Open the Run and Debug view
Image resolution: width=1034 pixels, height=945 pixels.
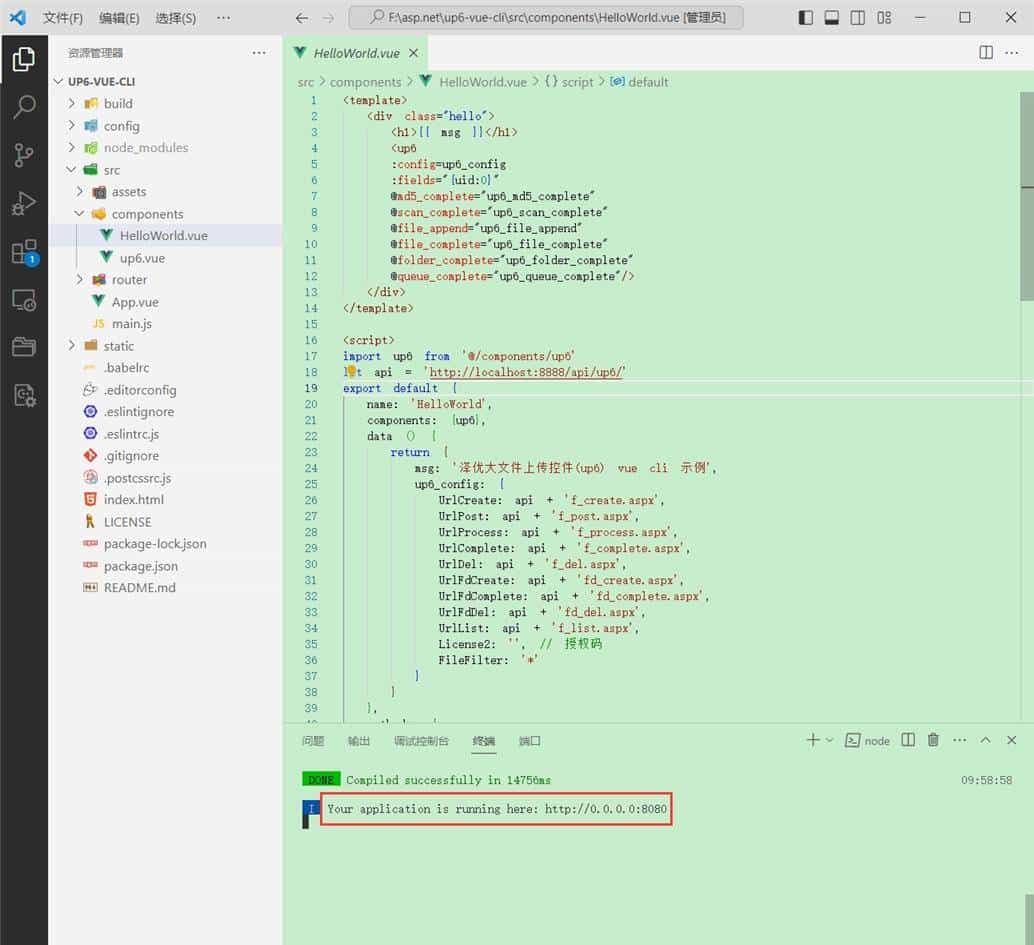23,204
